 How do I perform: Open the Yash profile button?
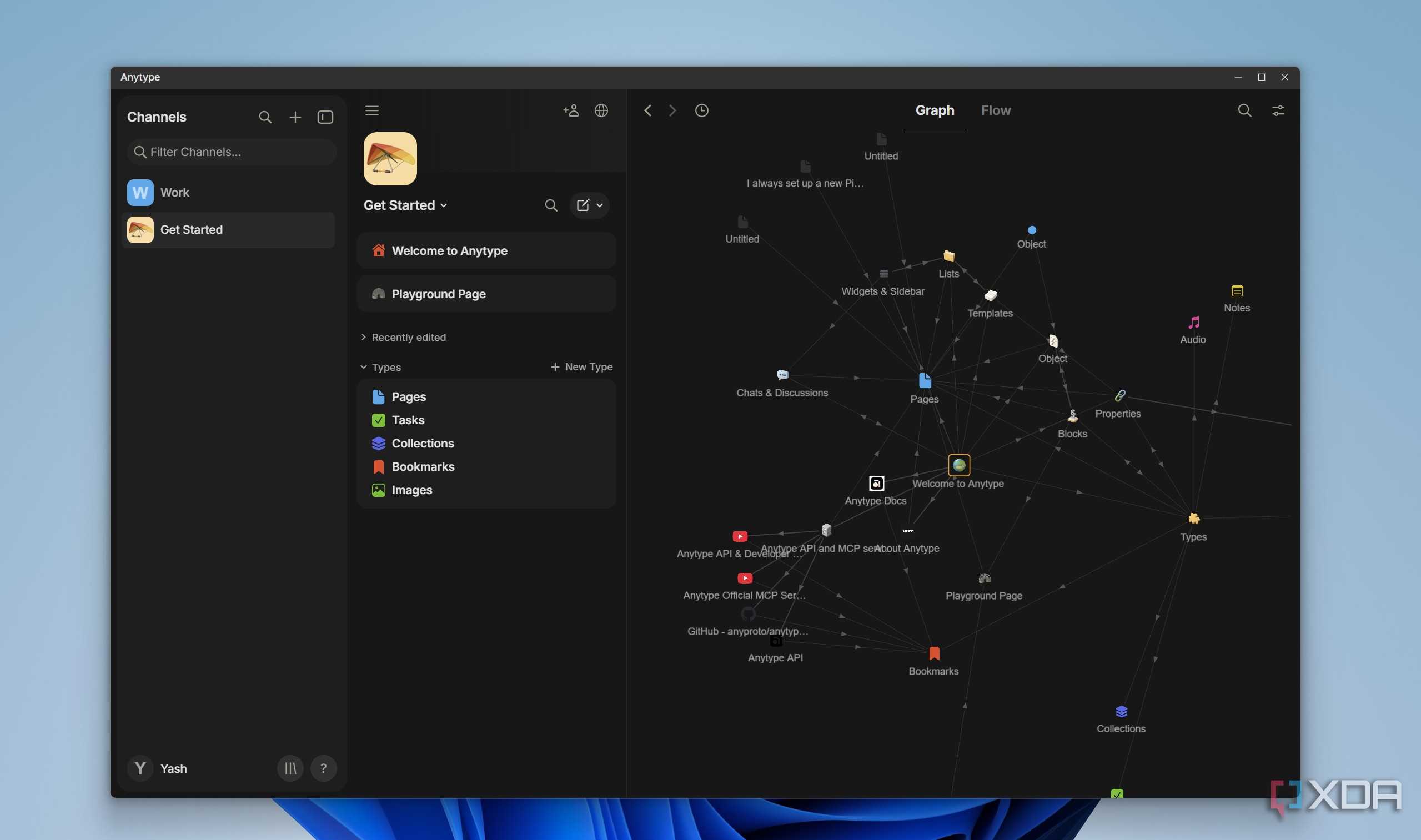pyautogui.click(x=157, y=769)
